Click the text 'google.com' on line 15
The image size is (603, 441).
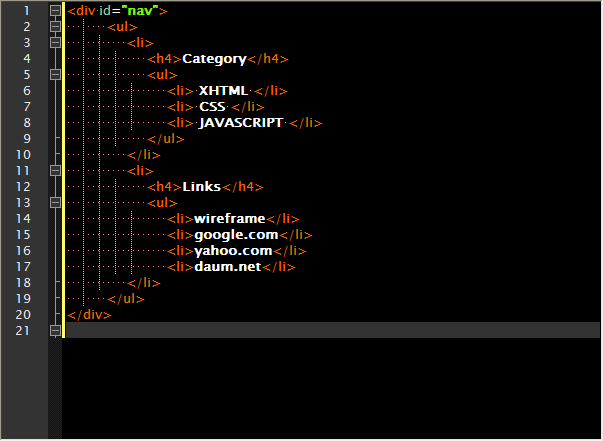pos(236,235)
